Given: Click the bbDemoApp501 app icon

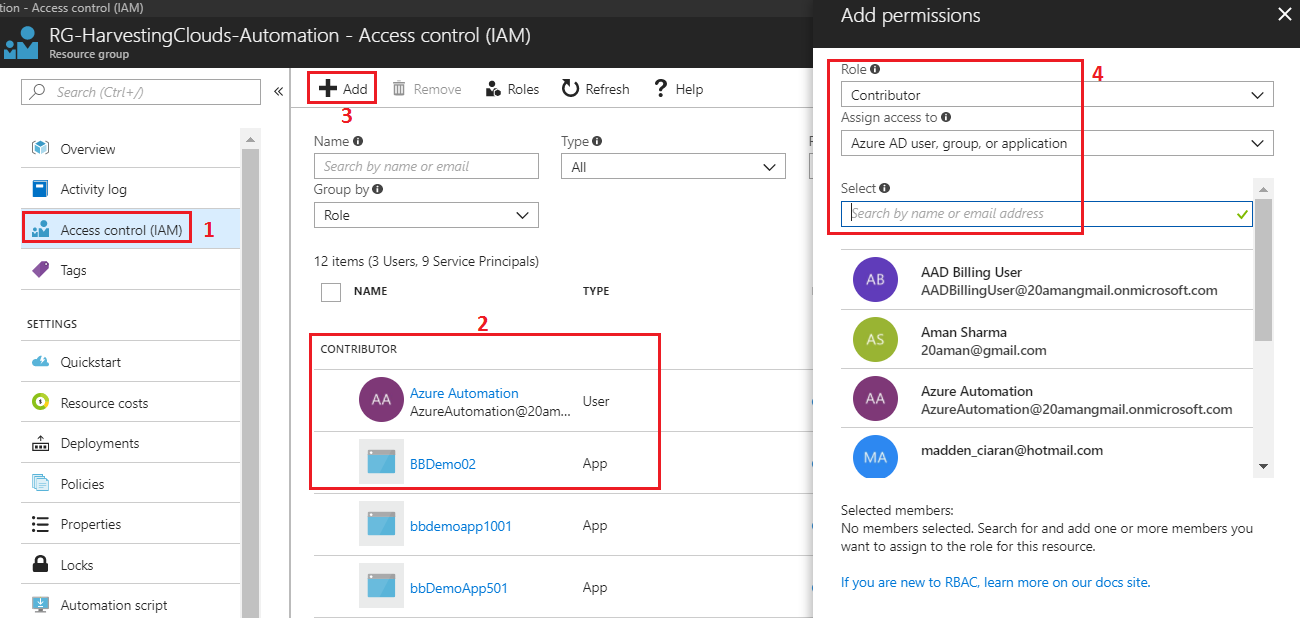Looking at the screenshot, I should (x=381, y=587).
